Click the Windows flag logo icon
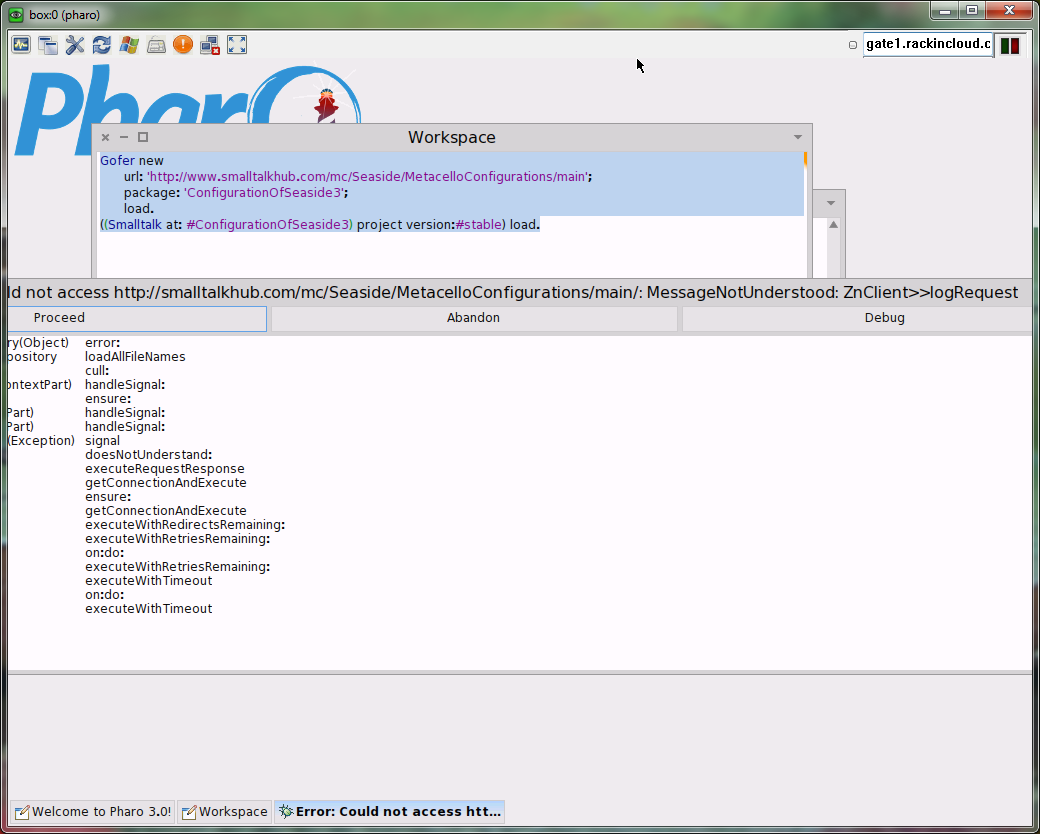Image resolution: width=1040 pixels, height=834 pixels. pos(129,44)
